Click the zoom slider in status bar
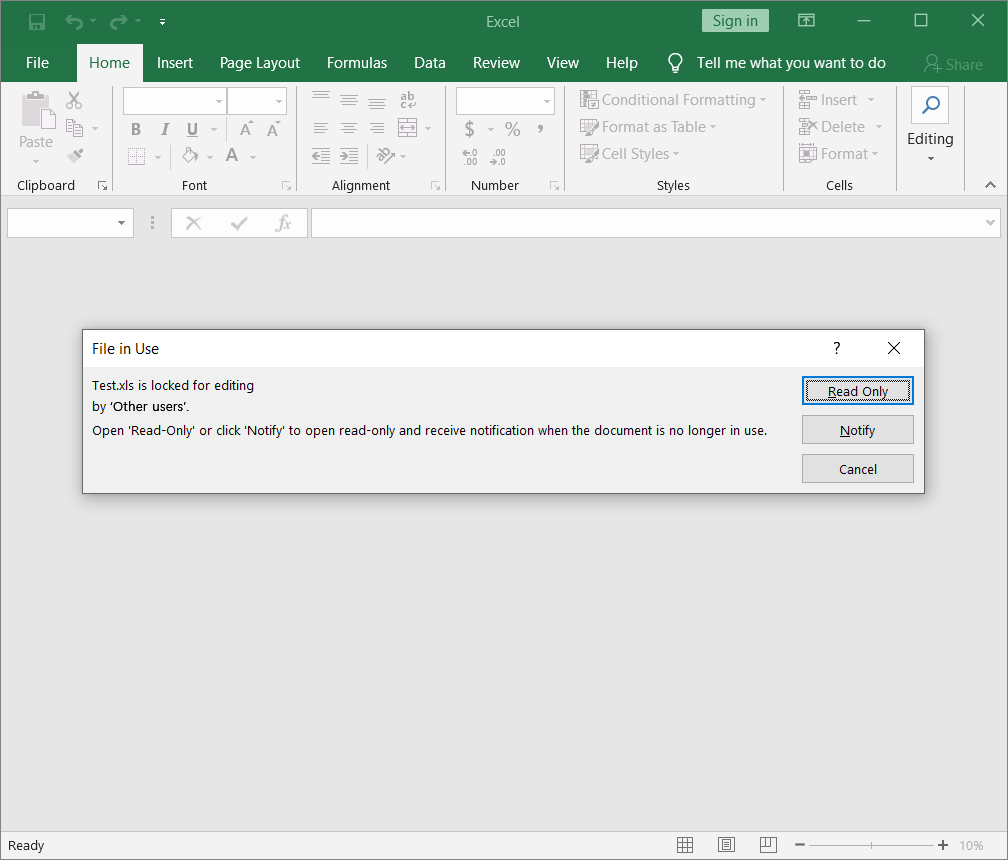 (x=870, y=845)
